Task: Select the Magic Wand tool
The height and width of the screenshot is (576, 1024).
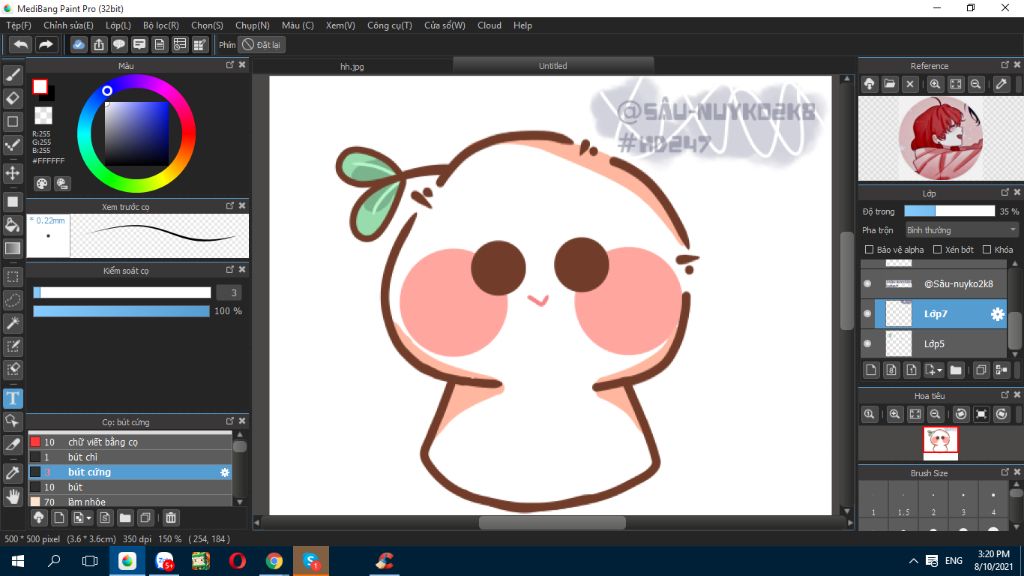Action: pyautogui.click(x=12, y=323)
